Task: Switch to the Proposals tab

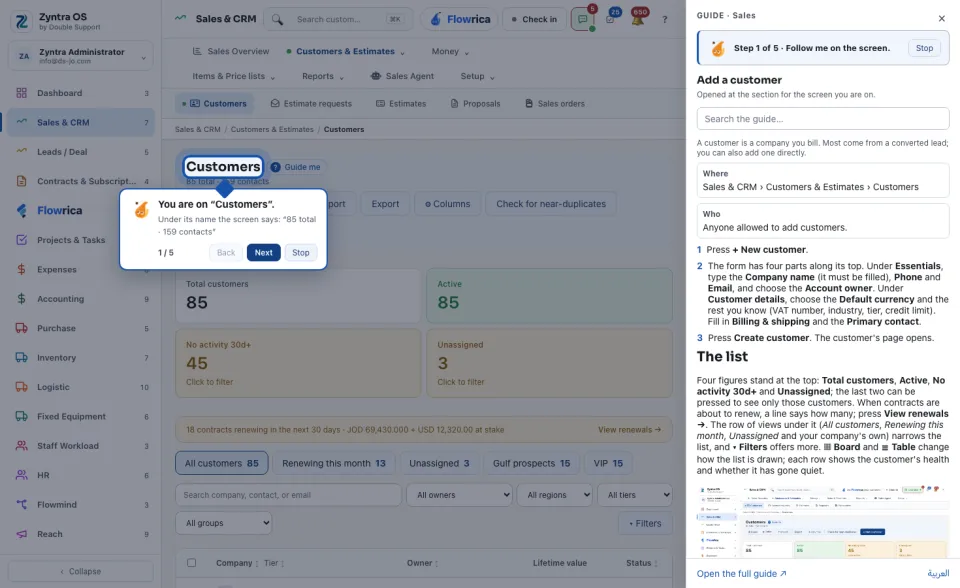Action: 475,104
